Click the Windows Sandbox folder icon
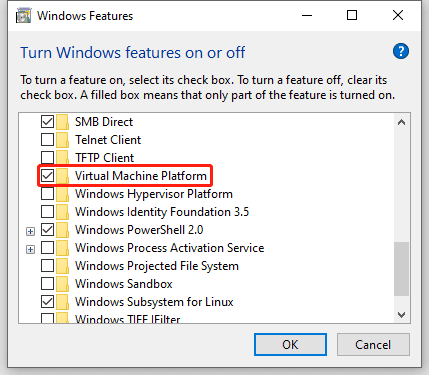 pos(62,284)
